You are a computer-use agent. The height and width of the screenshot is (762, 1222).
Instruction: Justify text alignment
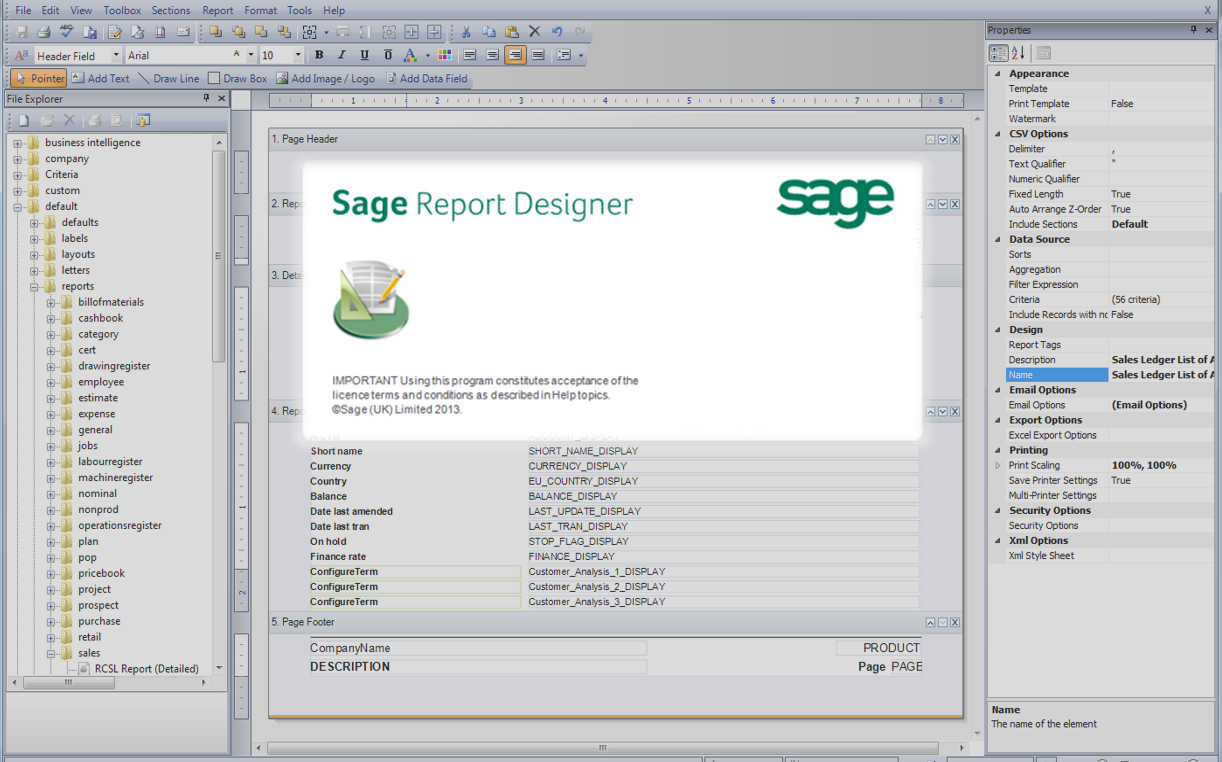click(x=538, y=55)
